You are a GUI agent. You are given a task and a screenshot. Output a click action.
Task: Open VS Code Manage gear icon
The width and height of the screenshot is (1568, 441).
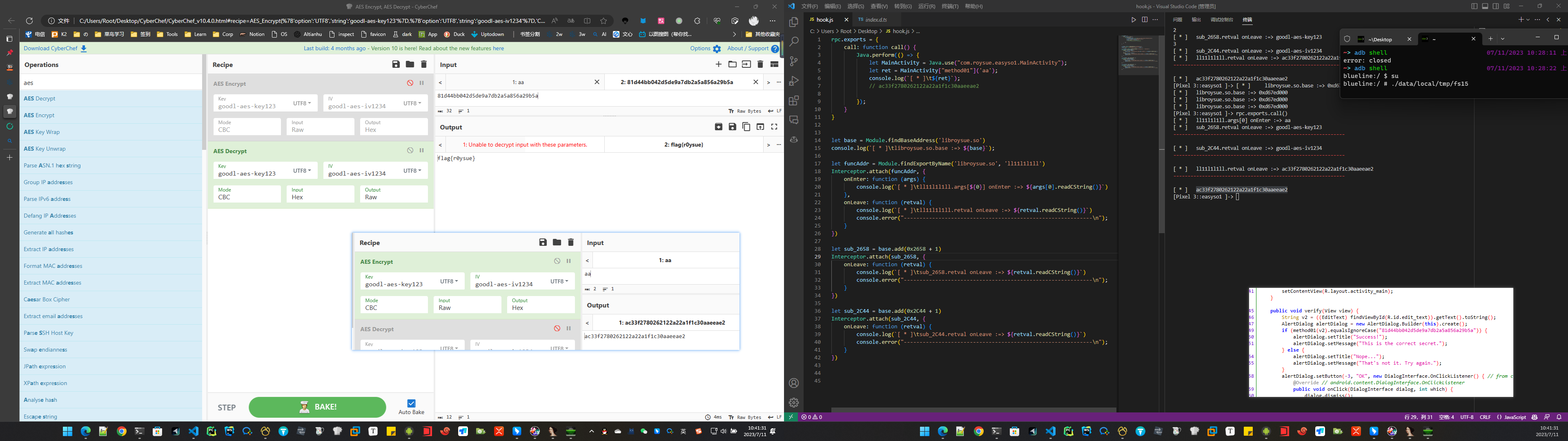coord(794,403)
